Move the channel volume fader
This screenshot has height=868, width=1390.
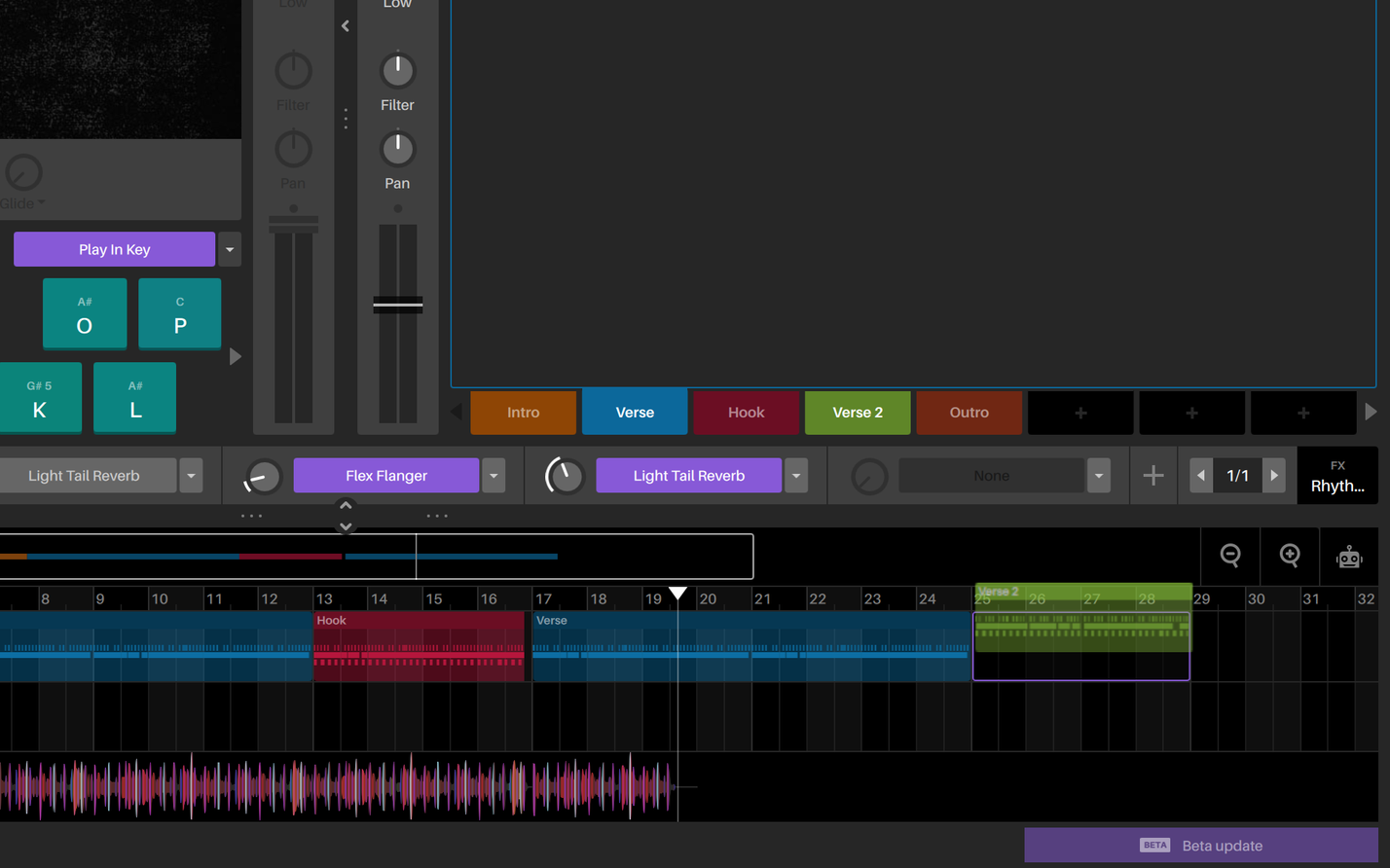click(397, 304)
